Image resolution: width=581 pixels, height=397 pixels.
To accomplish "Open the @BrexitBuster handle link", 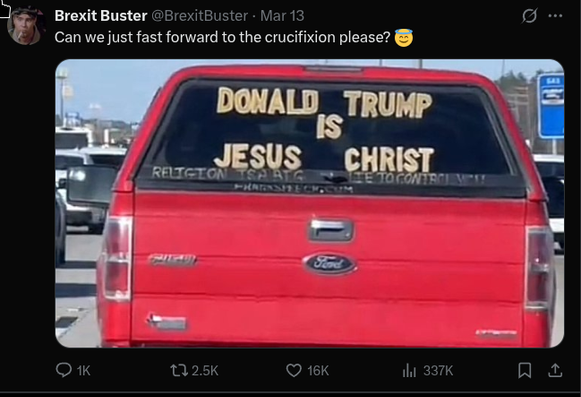I will (200, 16).
